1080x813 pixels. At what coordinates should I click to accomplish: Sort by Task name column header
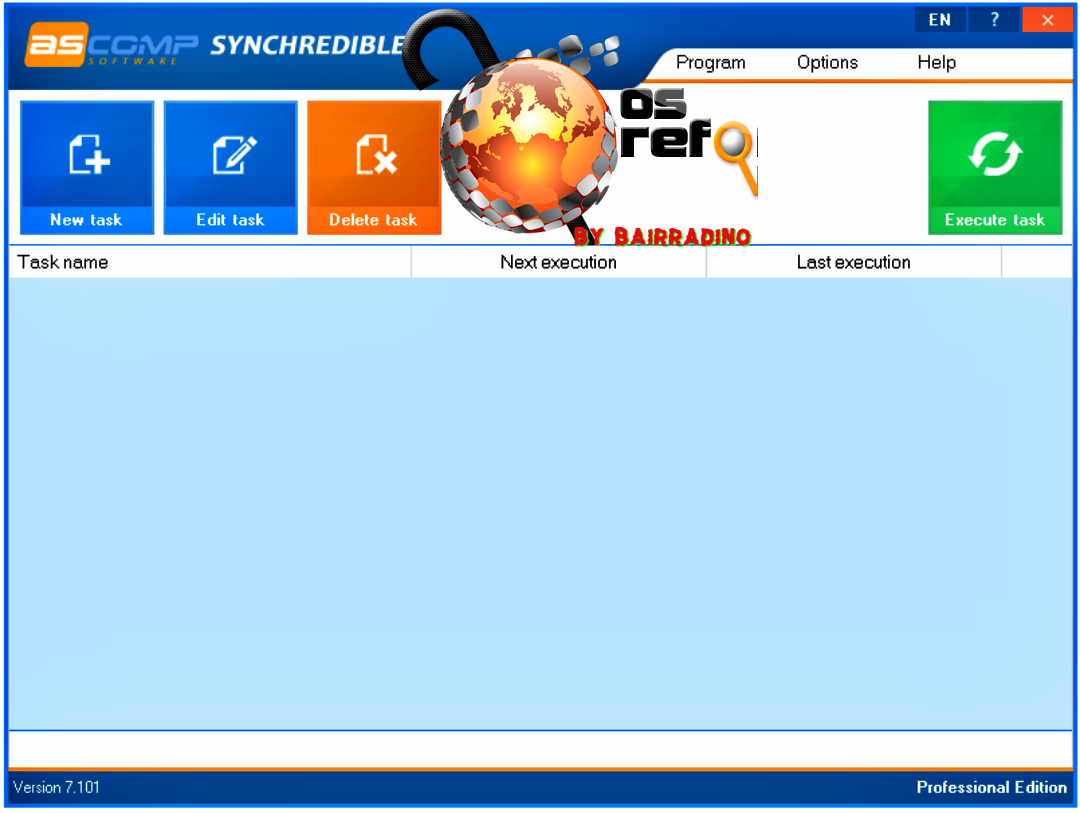click(x=209, y=262)
